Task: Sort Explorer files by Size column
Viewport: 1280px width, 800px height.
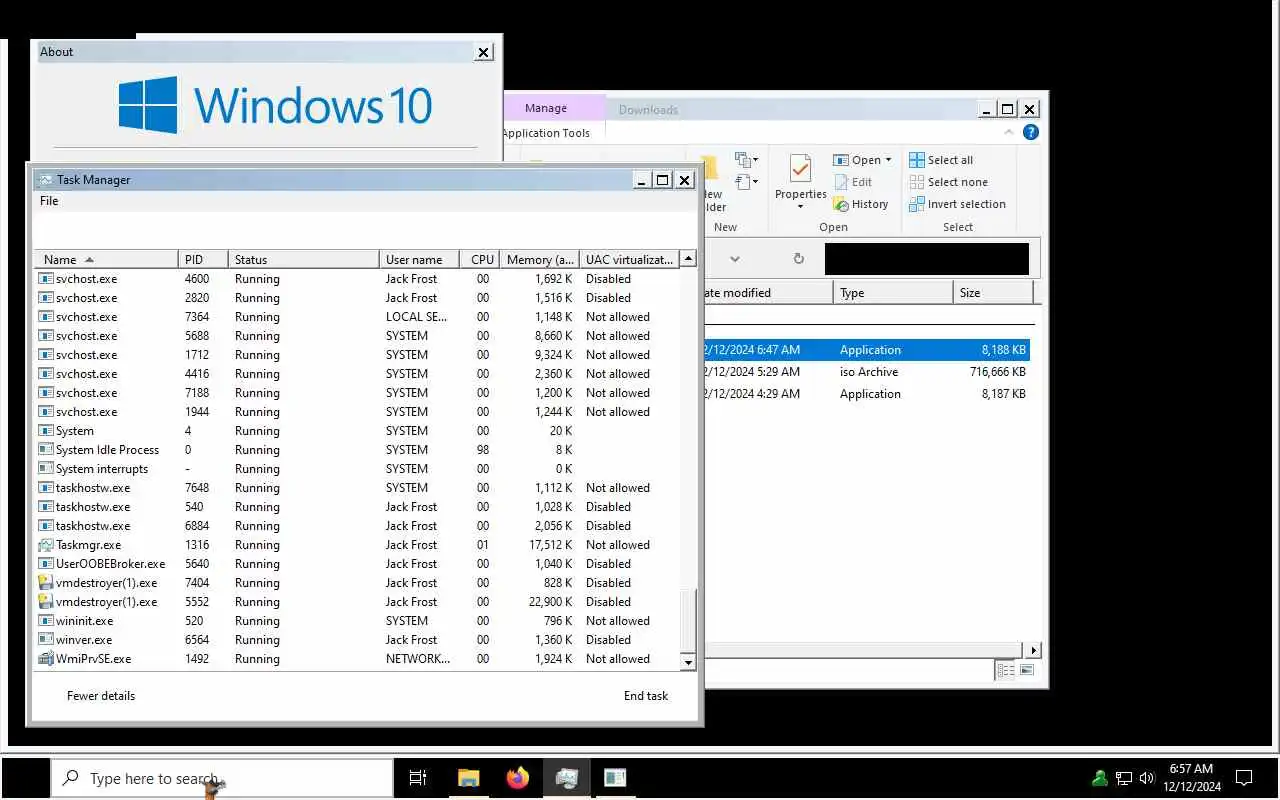Action: coord(993,293)
